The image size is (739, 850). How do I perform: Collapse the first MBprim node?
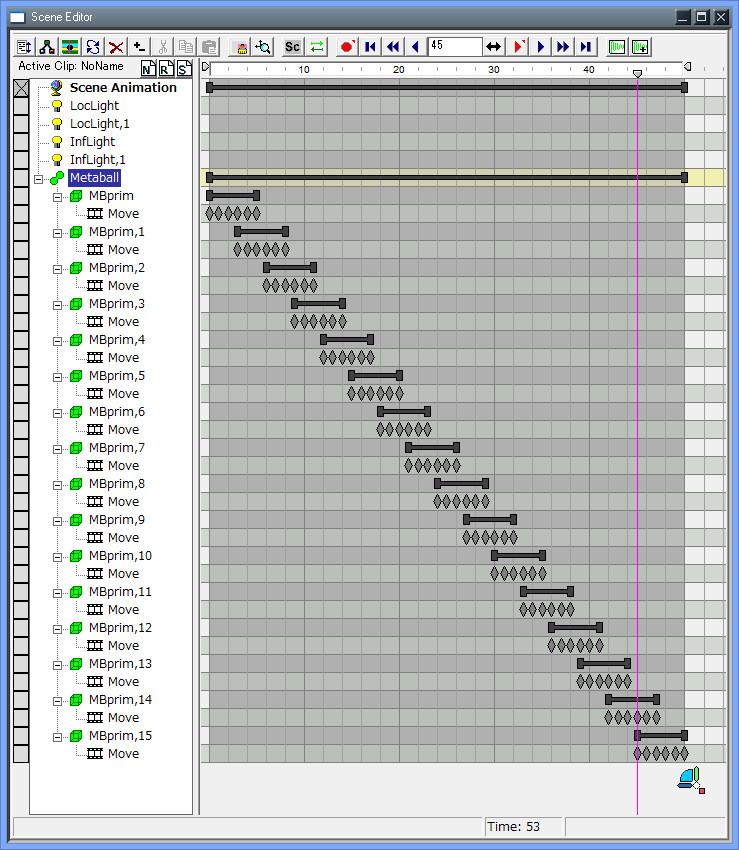57,197
